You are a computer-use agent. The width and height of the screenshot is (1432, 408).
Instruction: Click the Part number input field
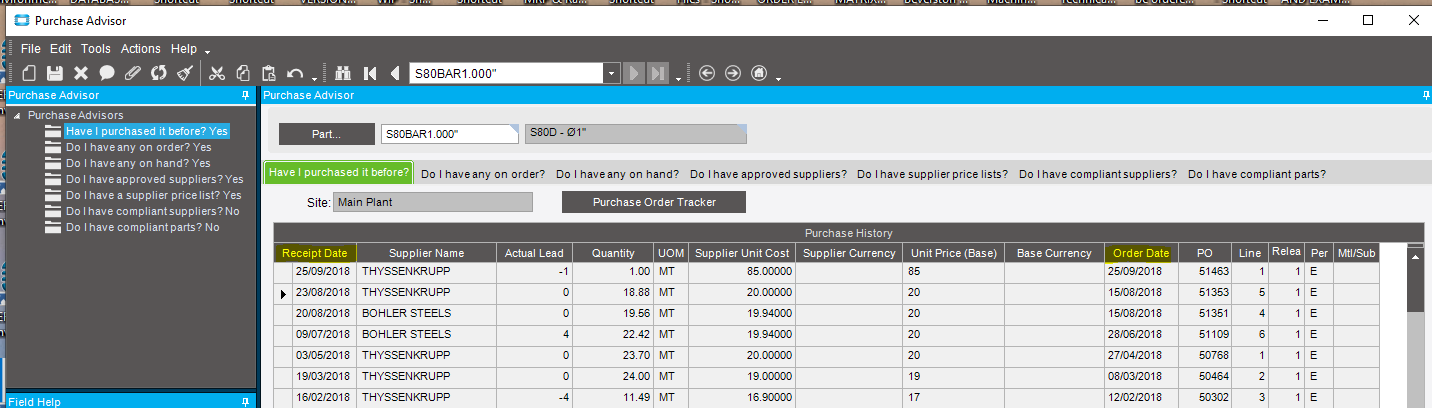pyautogui.click(x=448, y=134)
